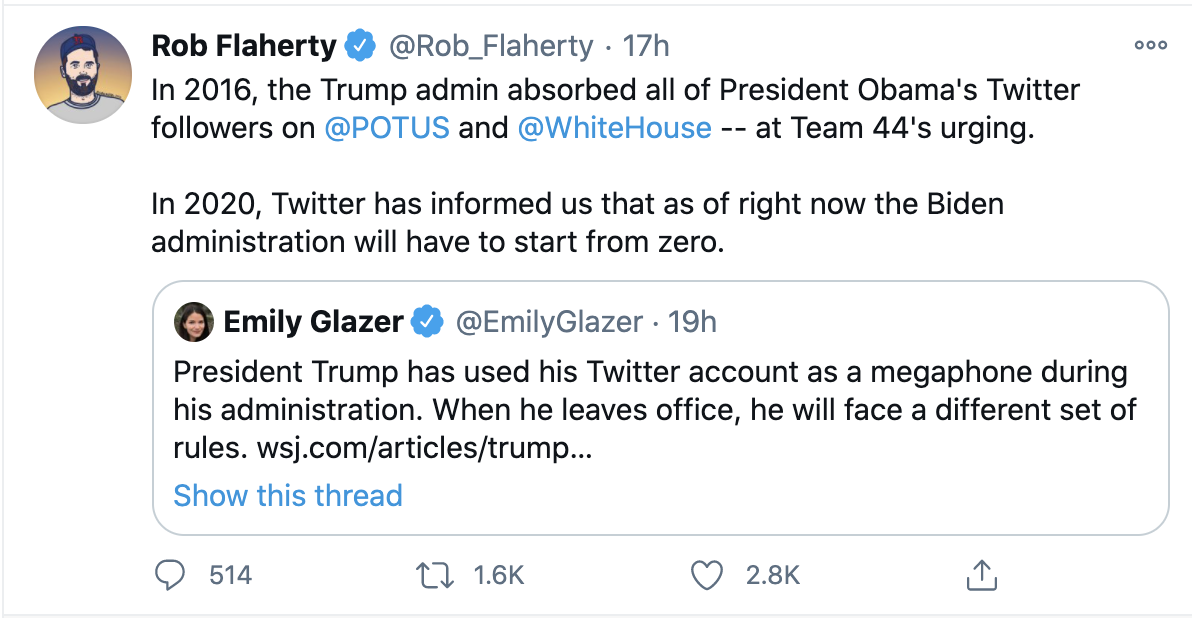
Task: Click the @WhiteHouse mention link
Action: click(x=615, y=129)
